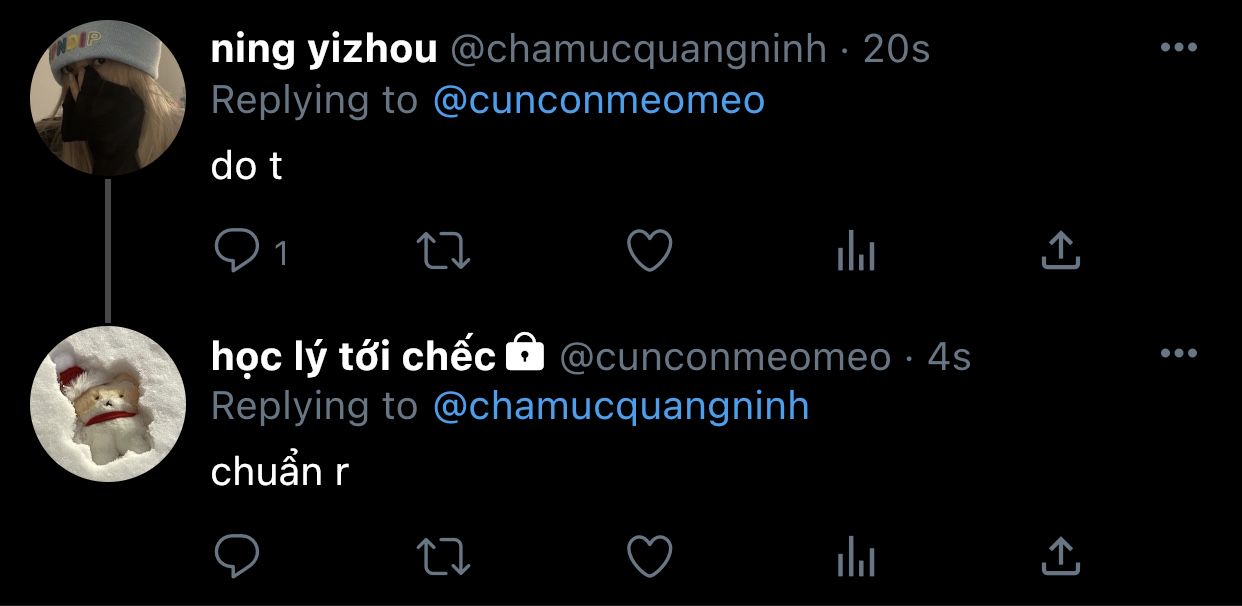Reply to ning yizhou's tweet
Viewport: 1242px width, 606px height.
point(238,252)
